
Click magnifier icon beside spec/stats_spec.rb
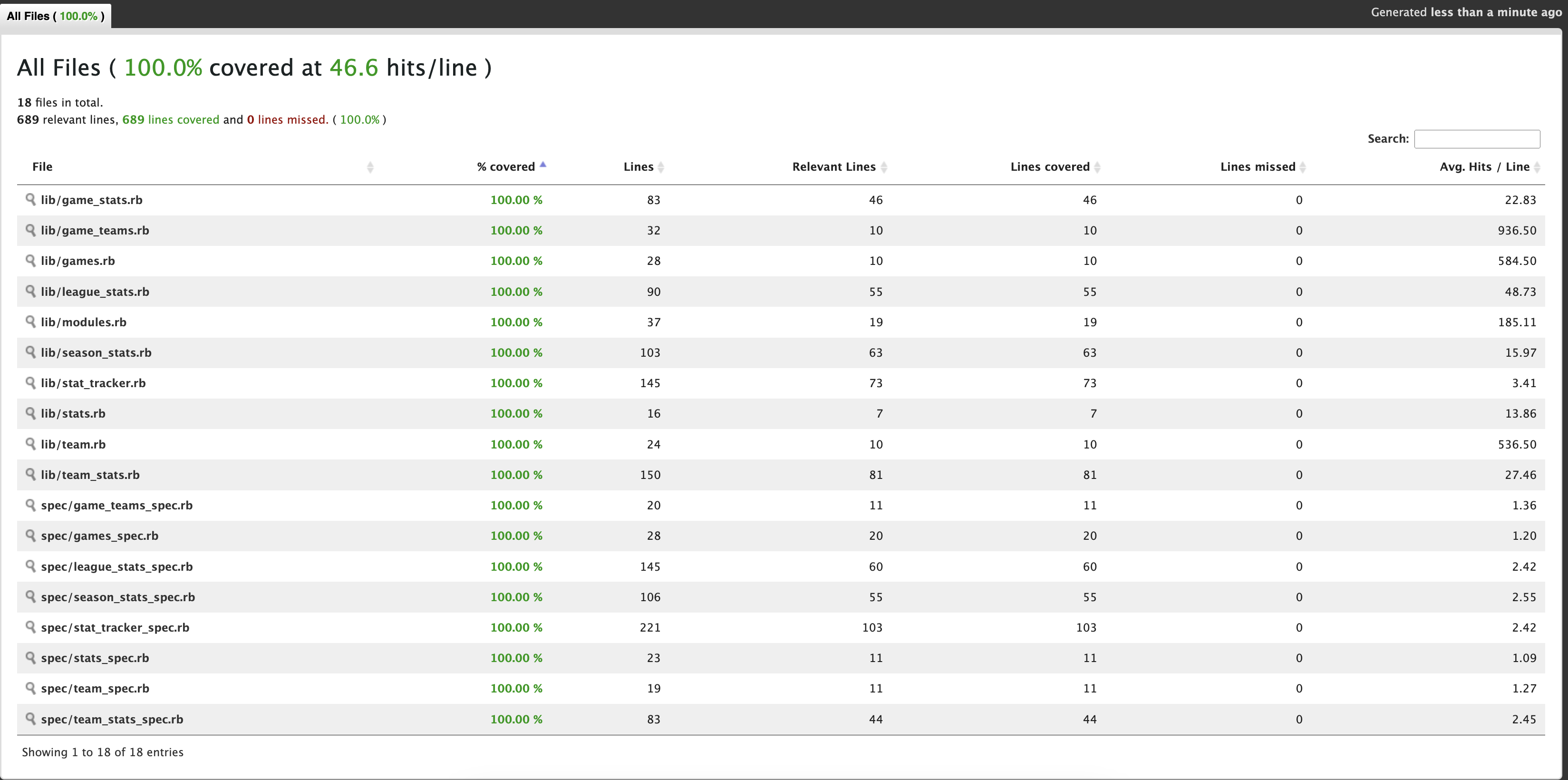pos(30,658)
